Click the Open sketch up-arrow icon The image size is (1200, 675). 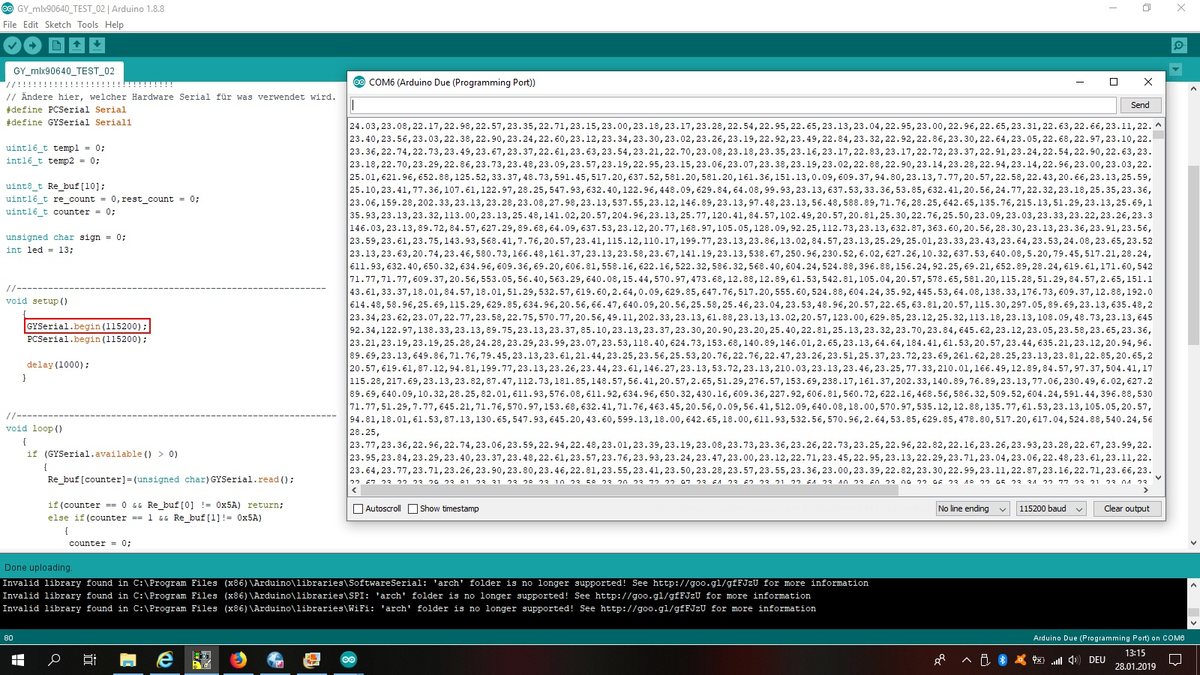click(x=77, y=45)
